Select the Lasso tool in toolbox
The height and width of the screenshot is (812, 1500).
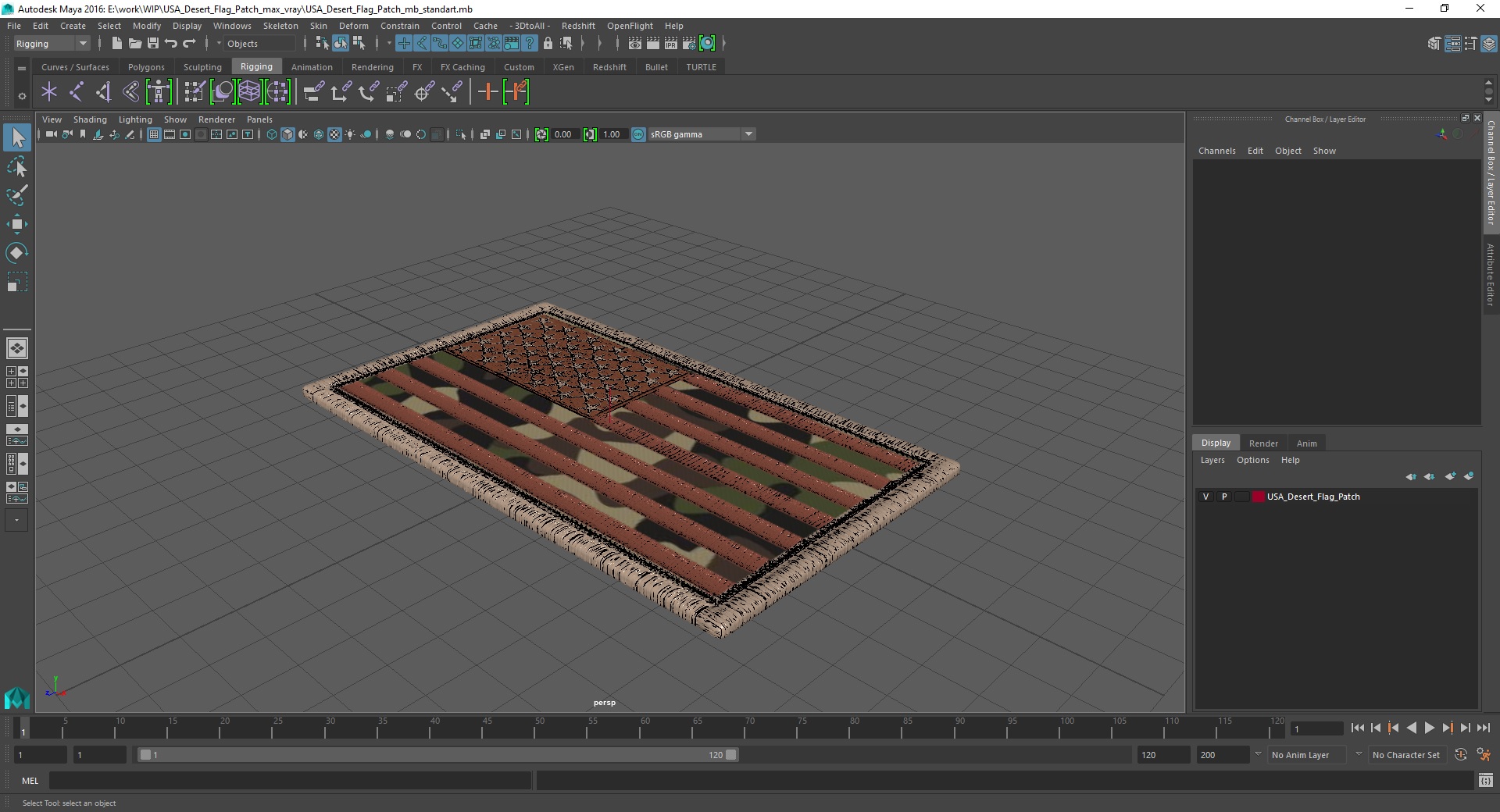click(x=17, y=166)
